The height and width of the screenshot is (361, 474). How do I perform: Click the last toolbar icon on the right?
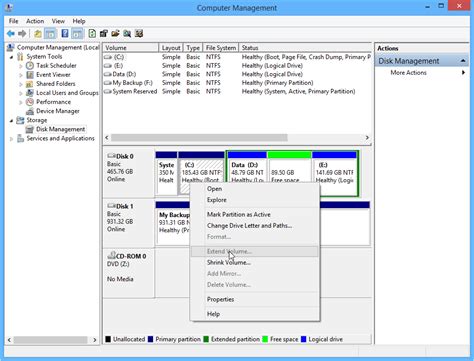click(139, 33)
